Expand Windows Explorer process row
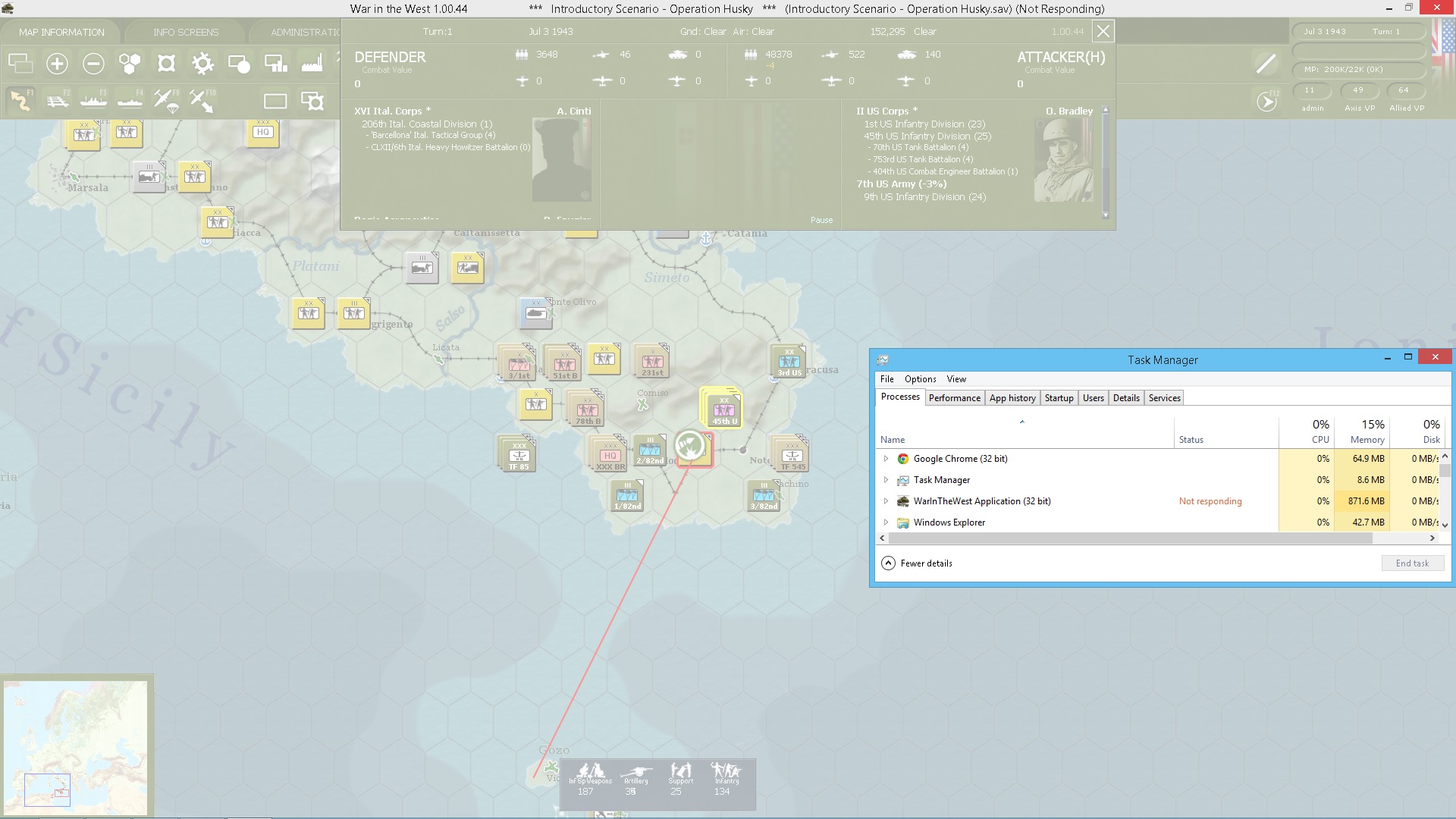The height and width of the screenshot is (819, 1456). [x=886, y=522]
